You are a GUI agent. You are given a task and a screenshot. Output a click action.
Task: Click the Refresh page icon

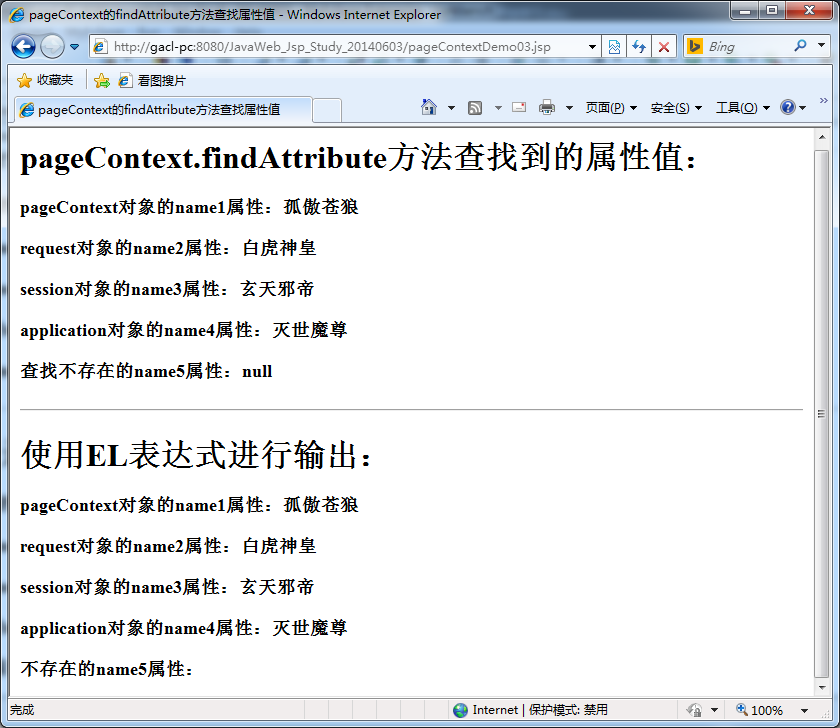tap(639, 47)
